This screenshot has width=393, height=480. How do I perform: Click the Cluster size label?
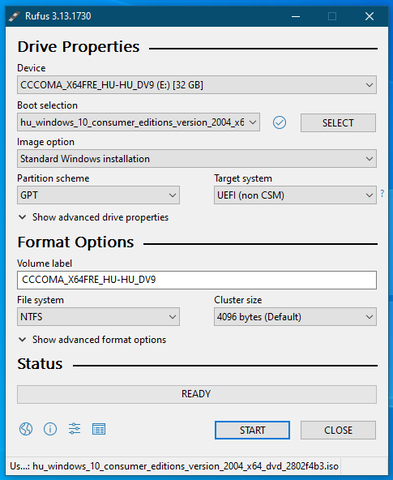pyautogui.click(x=238, y=300)
